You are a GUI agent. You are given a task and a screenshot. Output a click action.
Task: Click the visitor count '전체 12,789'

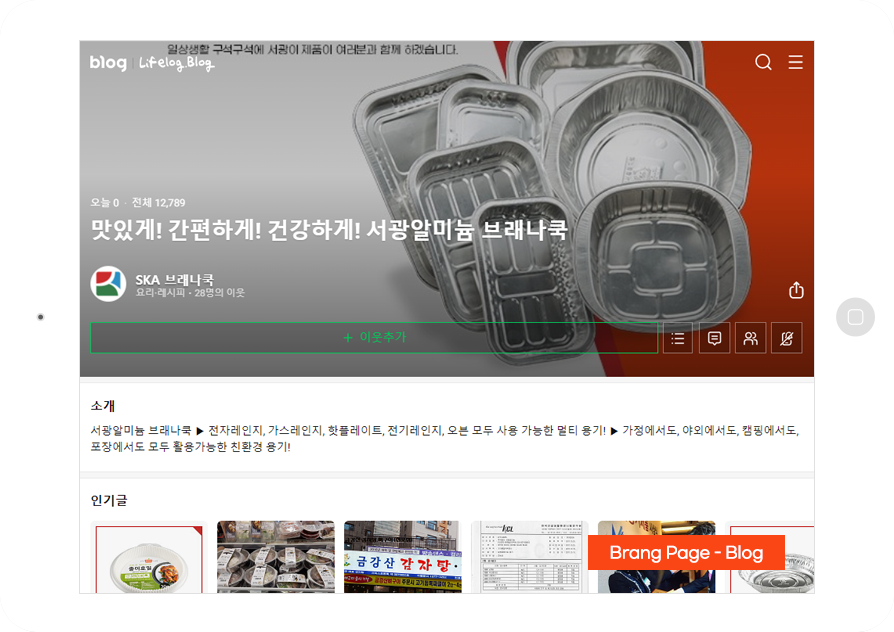pos(159,202)
